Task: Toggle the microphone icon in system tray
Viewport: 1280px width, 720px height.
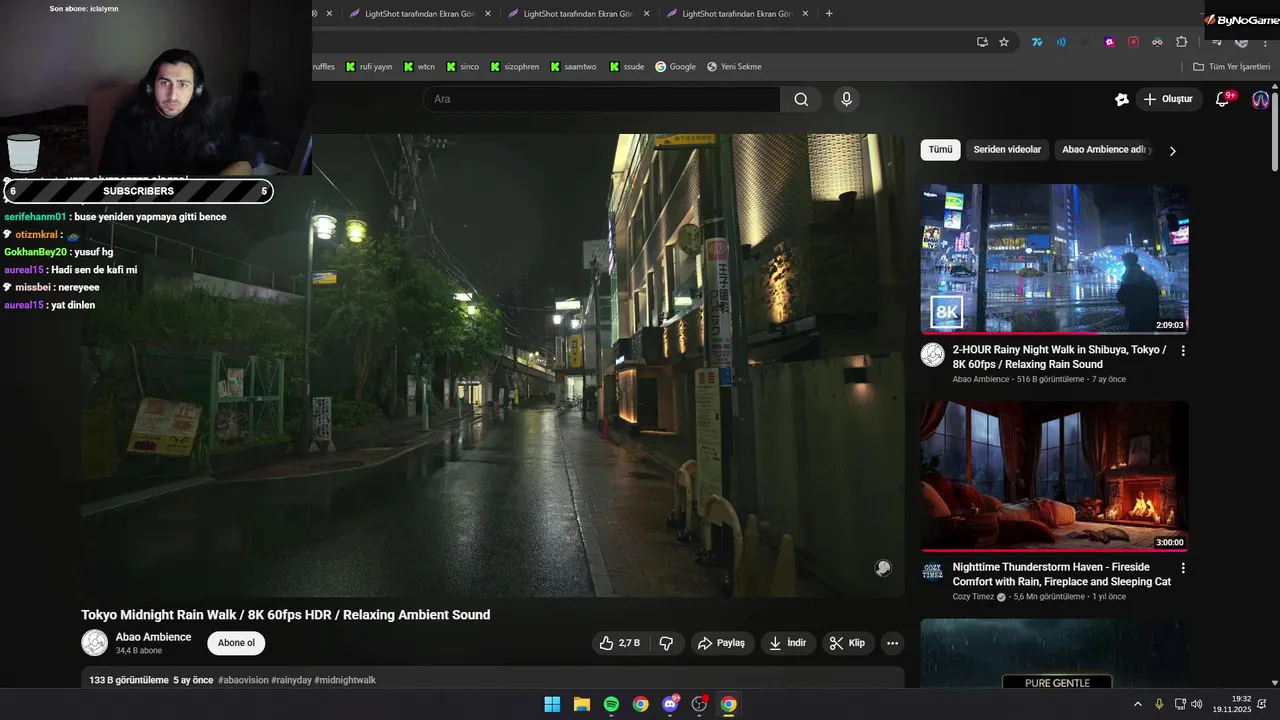Action: 1159,704
